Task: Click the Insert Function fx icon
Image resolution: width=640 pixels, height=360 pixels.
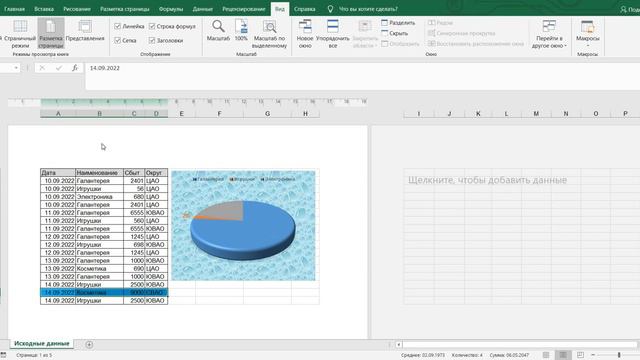Action: tap(75, 68)
